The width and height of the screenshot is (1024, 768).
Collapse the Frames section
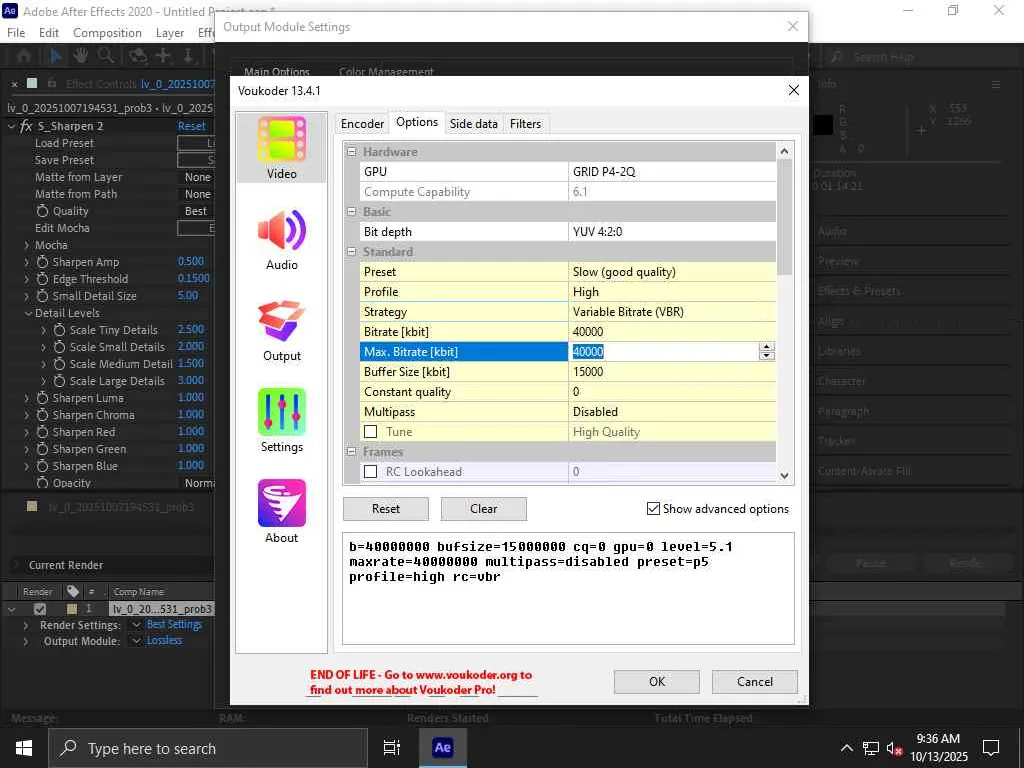351,451
